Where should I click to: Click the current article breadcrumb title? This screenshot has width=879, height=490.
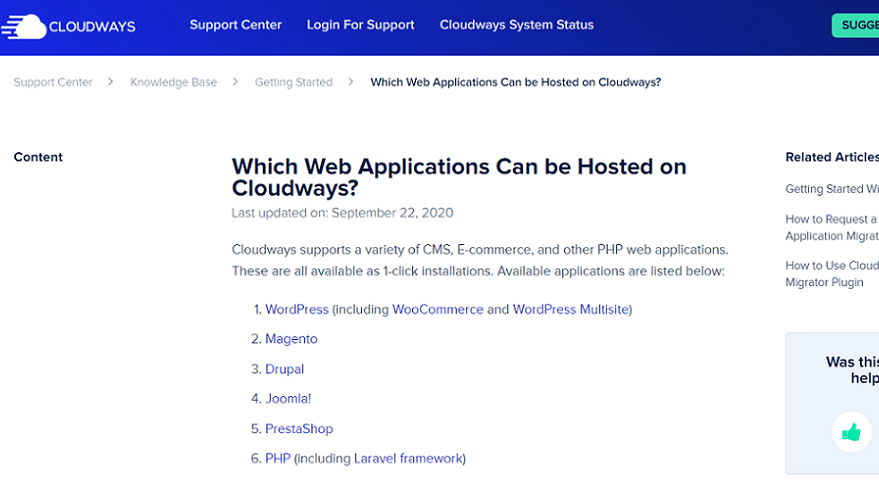tap(516, 82)
